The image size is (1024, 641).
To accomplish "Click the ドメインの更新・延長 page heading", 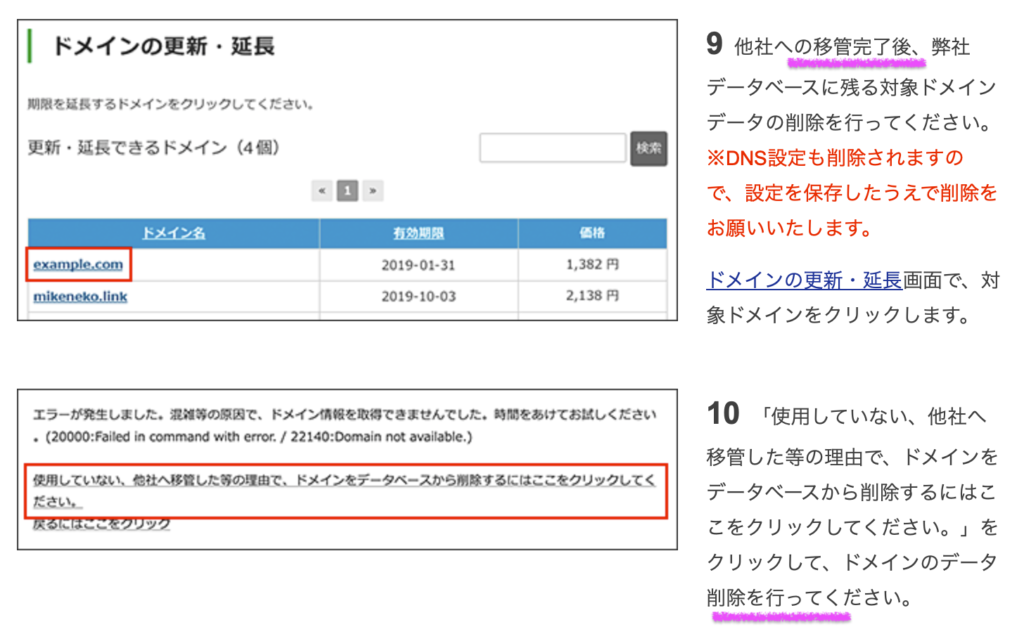I will coord(162,46).
